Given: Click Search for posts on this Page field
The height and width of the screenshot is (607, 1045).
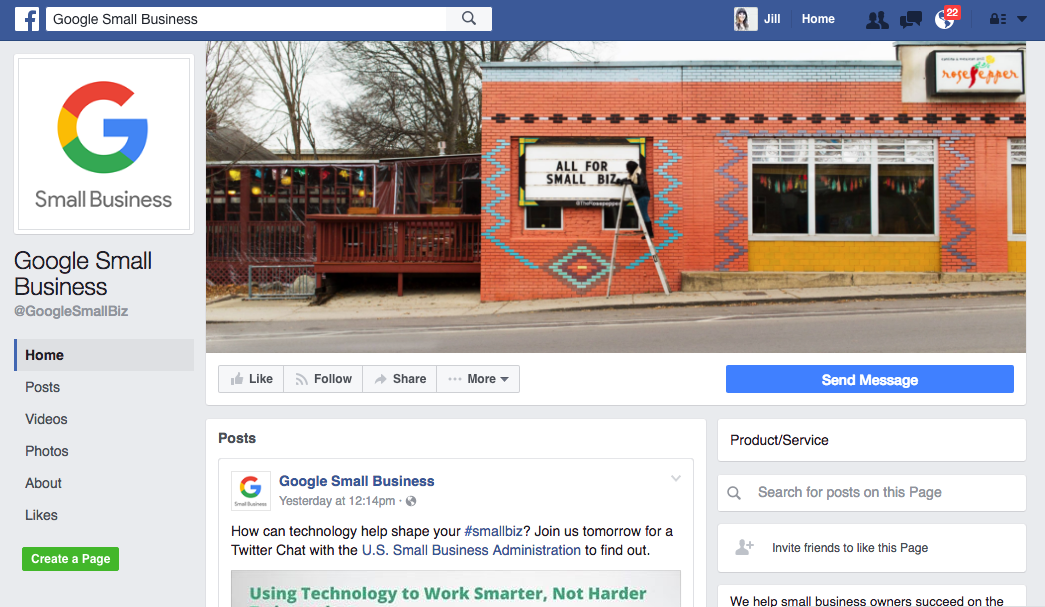Looking at the screenshot, I should click(x=872, y=492).
